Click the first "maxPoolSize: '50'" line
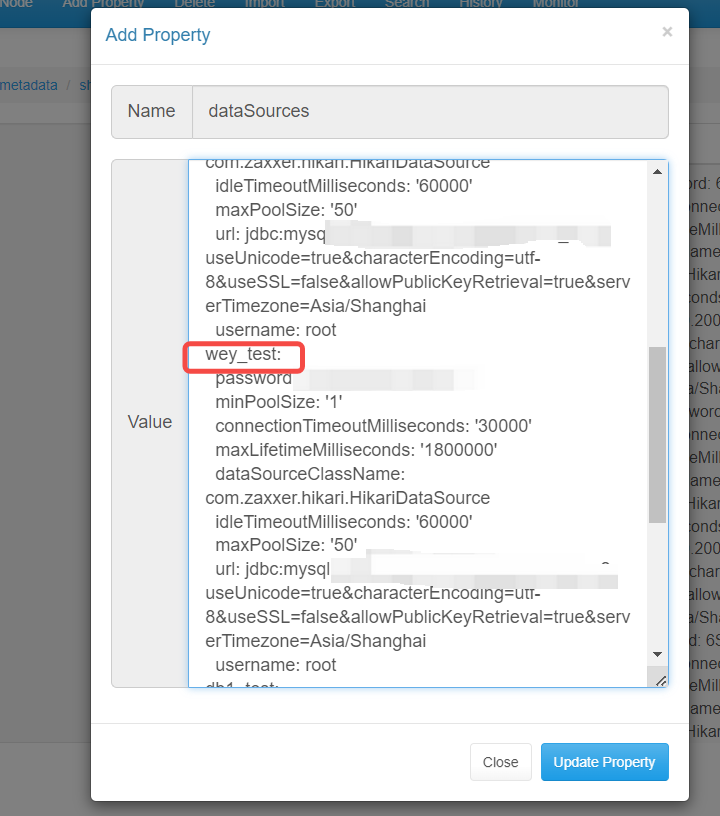Viewport: 720px width, 816px height. 286,210
